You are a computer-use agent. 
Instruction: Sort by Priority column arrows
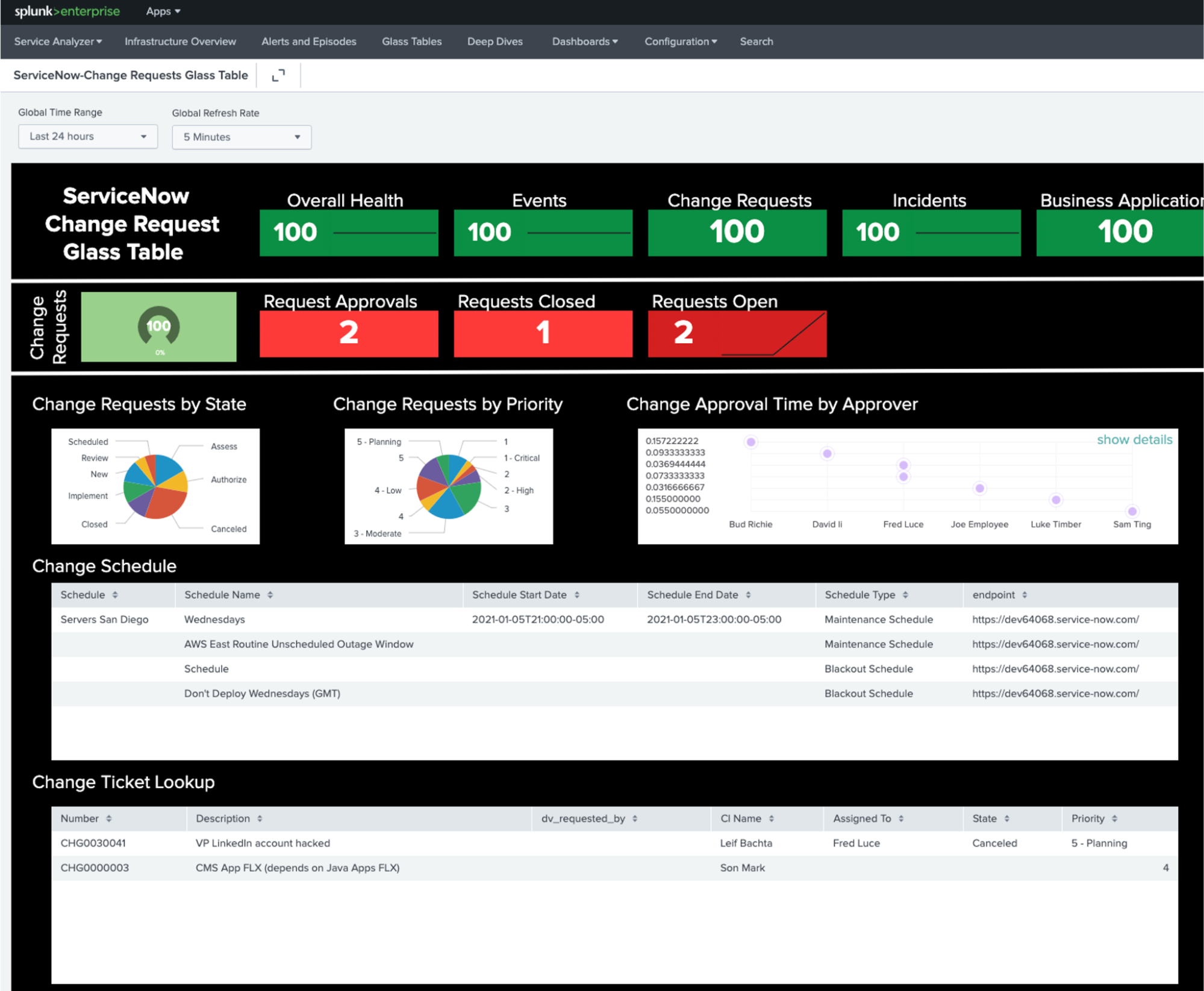click(1114, 819)
